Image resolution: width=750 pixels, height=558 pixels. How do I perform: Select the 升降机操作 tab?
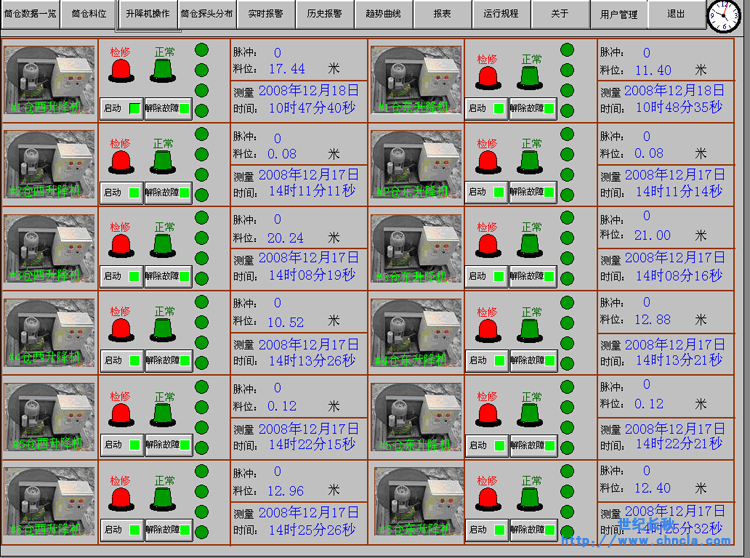coord(148,14)
